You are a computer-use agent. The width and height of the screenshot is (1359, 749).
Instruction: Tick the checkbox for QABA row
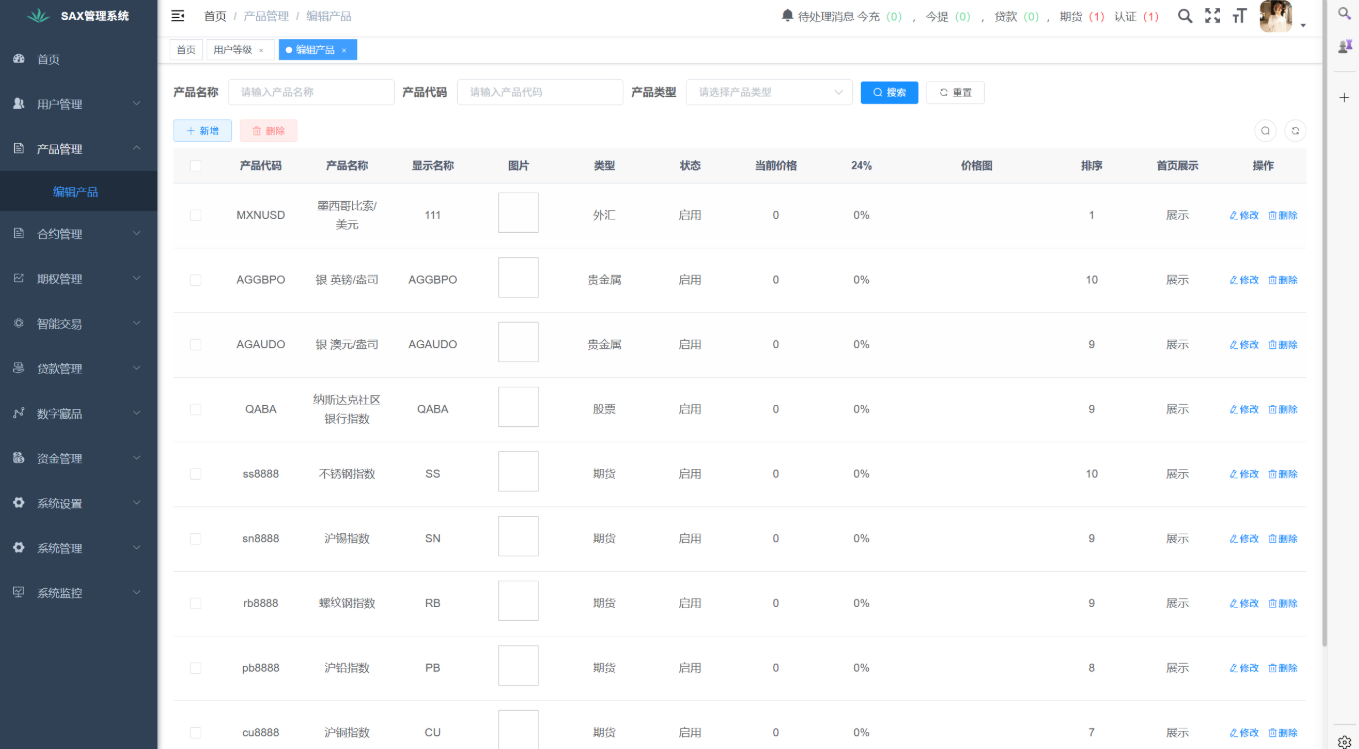tap(196, 409)
